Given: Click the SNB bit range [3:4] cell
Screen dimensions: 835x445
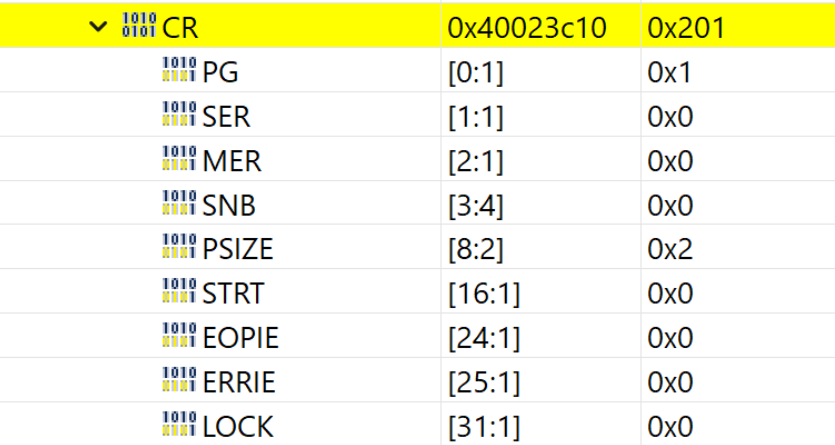Looking at the screenshot, I should [x=475, y=206].
